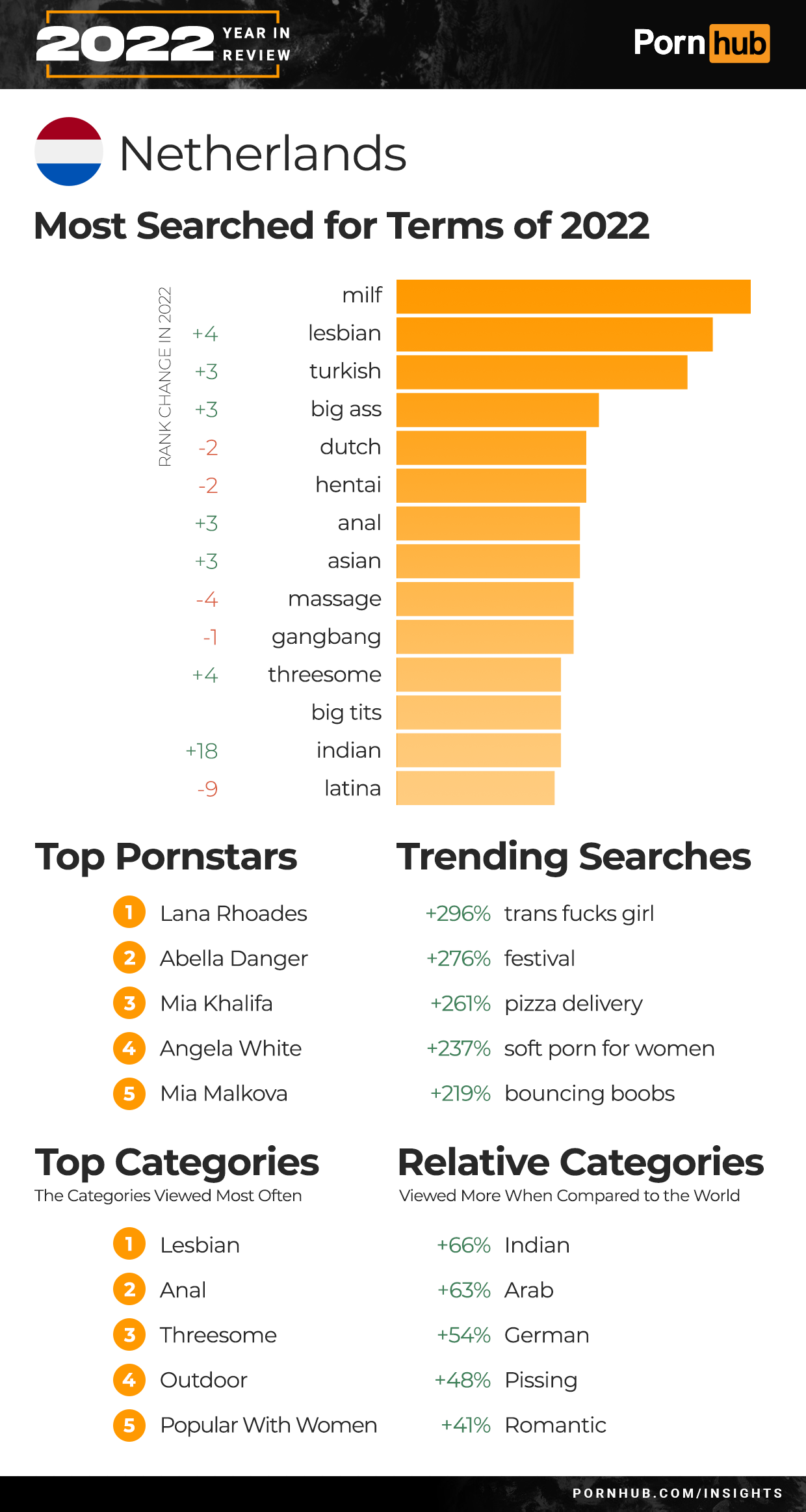The image size is (806, 1512).
Task: Click the Netherlands flag icon
Action: pyautogui.click(x=68, y=152)
